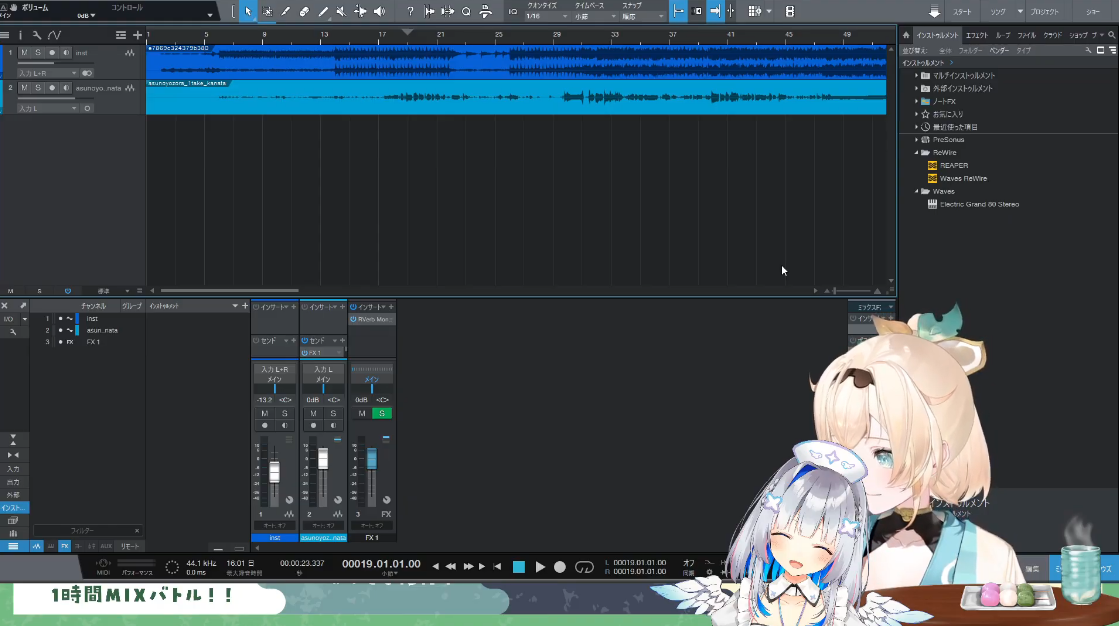
Task: Collapse the ReWire folder
Action: click(x=917, y=153)
